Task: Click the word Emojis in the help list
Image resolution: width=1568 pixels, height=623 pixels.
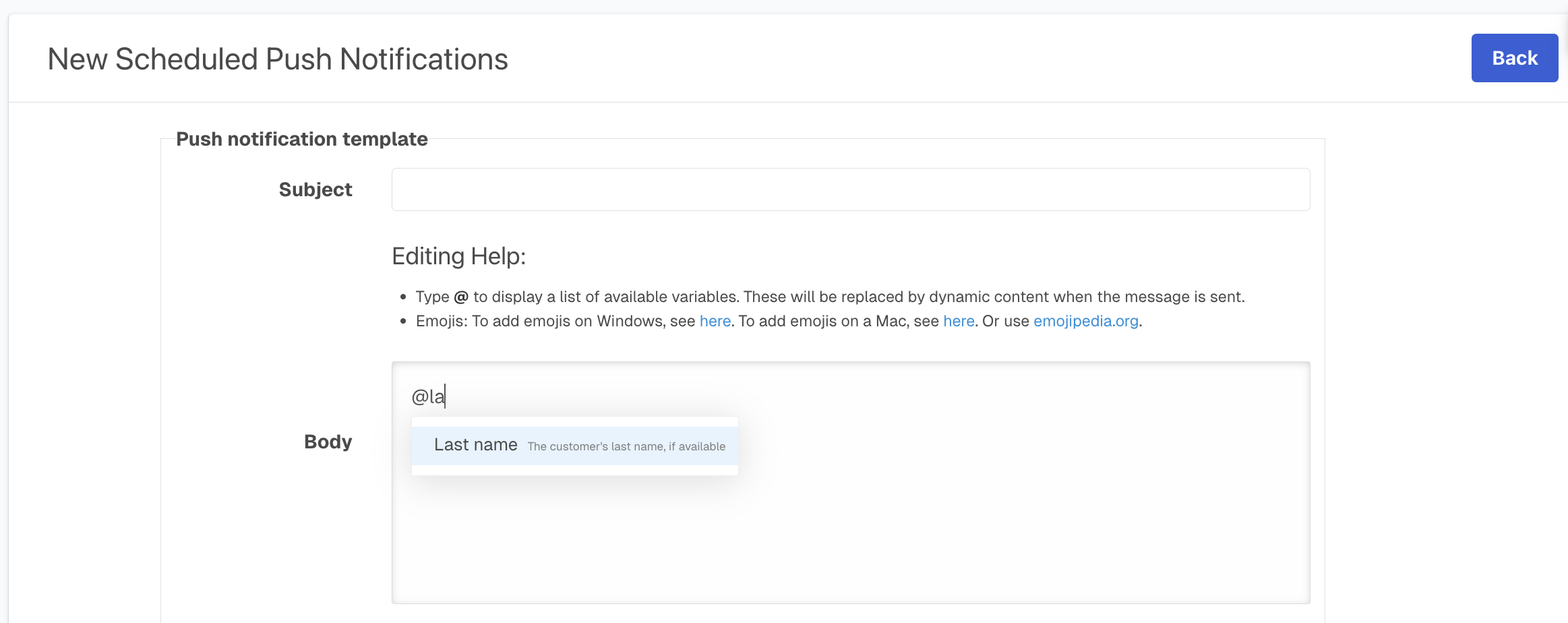Action: [441, 321]
